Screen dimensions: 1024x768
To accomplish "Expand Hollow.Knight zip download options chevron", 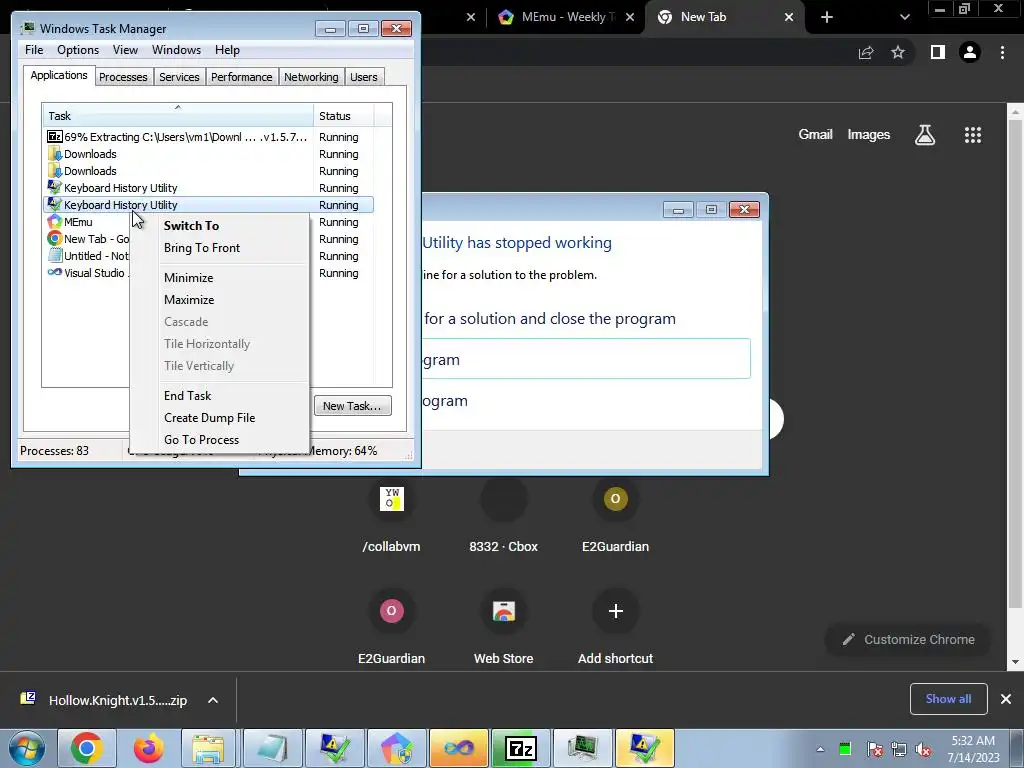I will click(x=213, y=700).
